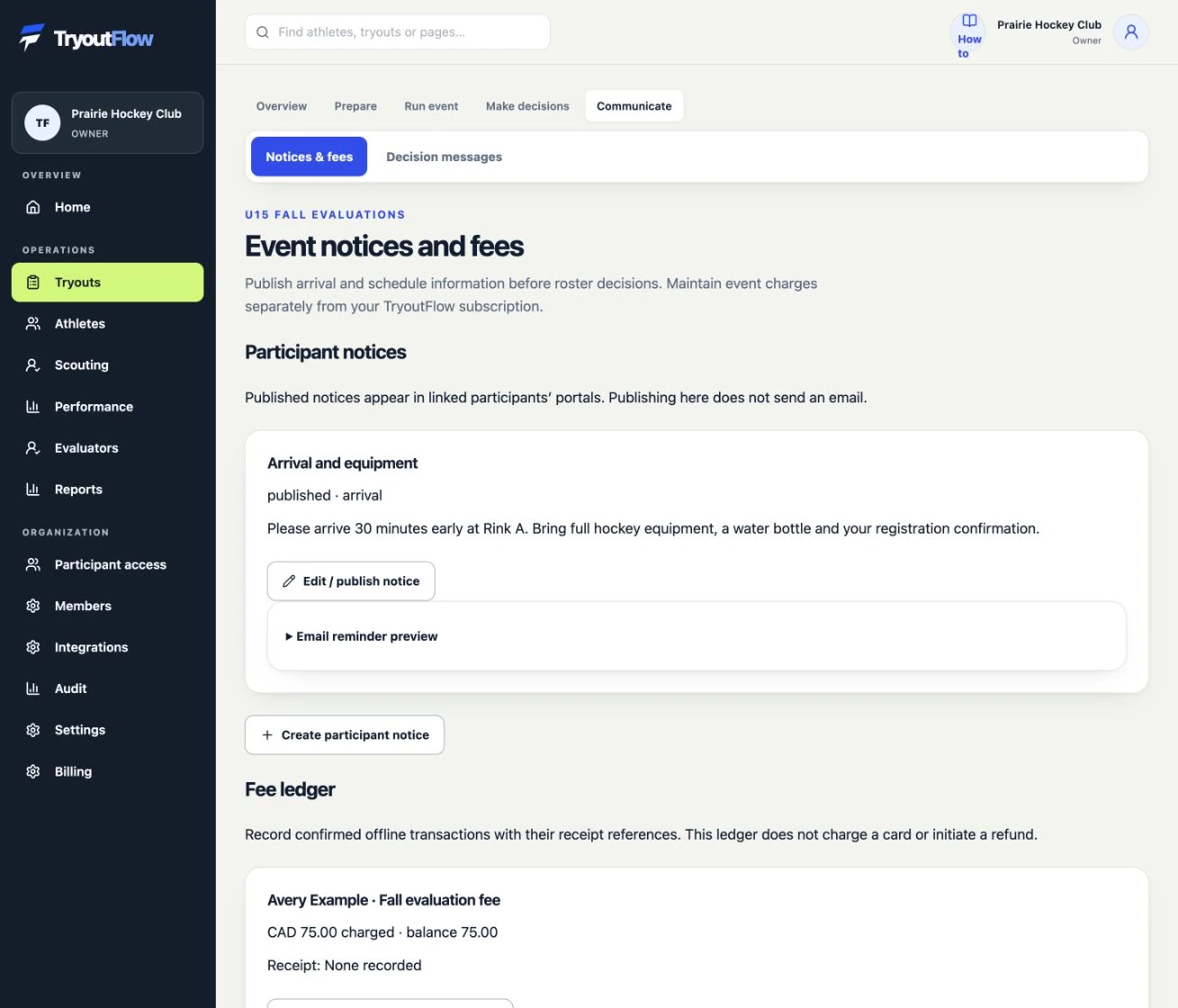Screen dimensions: 1178x1008
Task: Click the Find athletes search field
Action: (398, 32)
